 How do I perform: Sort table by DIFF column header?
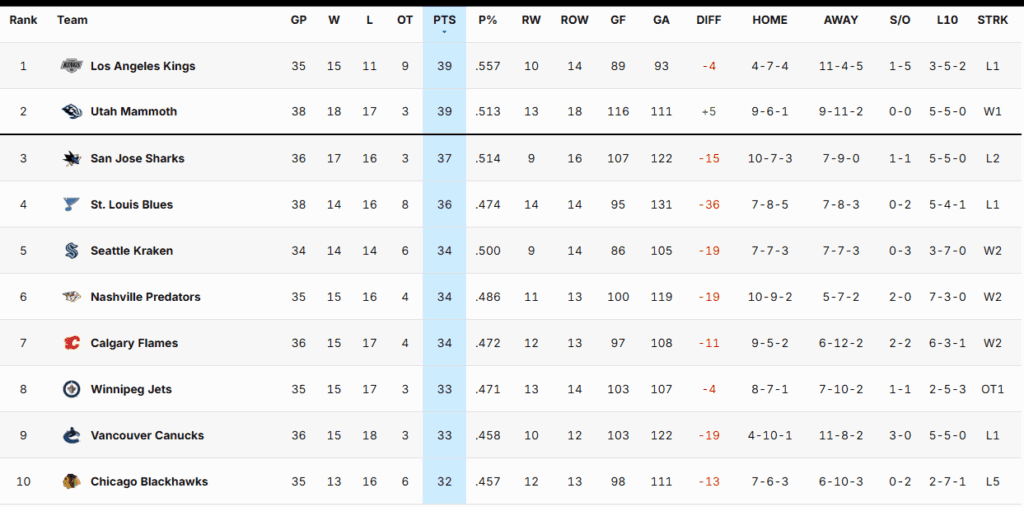708,20
